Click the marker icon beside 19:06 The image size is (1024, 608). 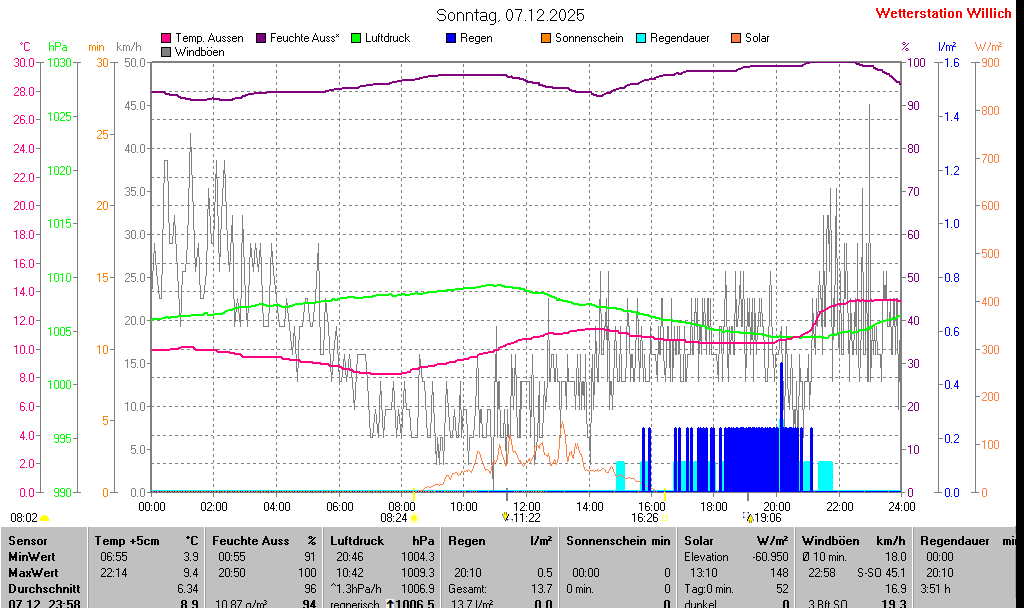[749, 518]
